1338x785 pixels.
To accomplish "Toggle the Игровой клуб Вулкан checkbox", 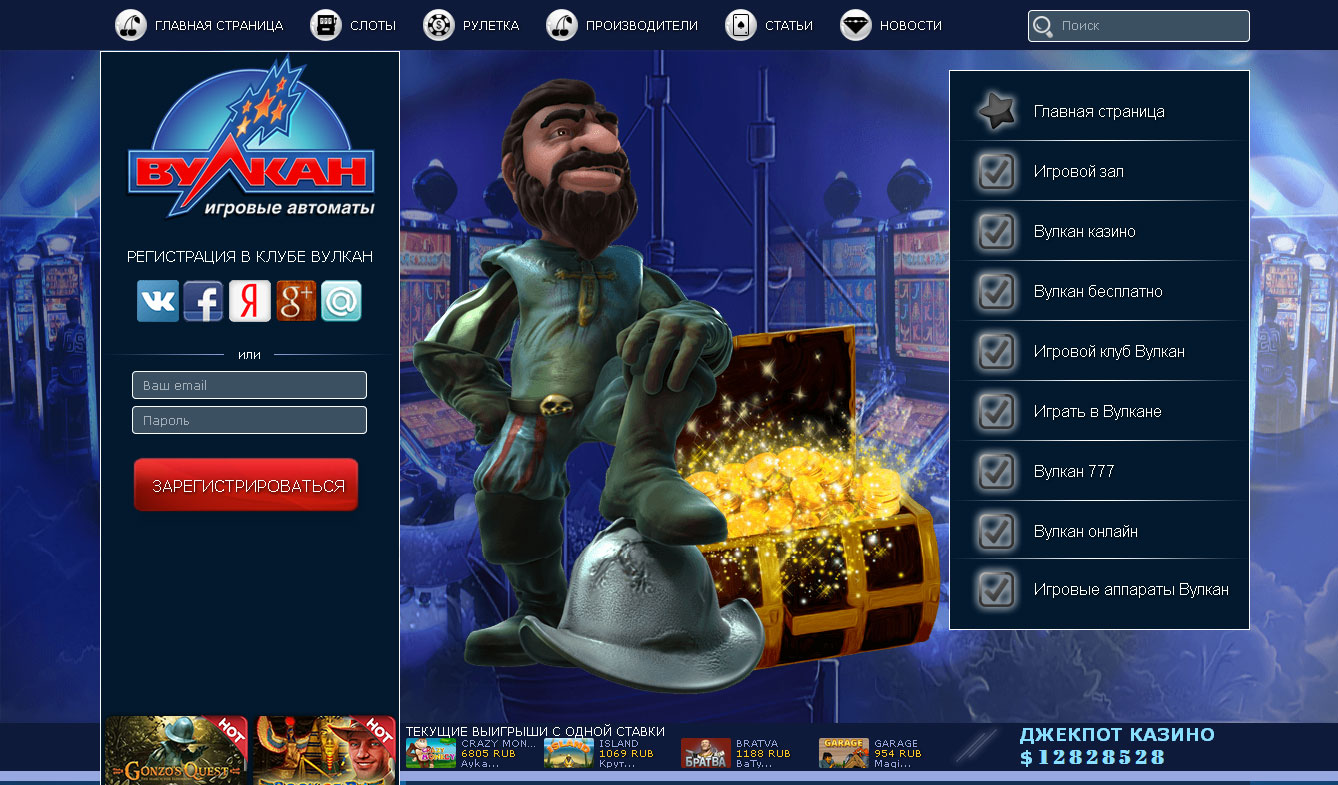I will click(997, 351).
